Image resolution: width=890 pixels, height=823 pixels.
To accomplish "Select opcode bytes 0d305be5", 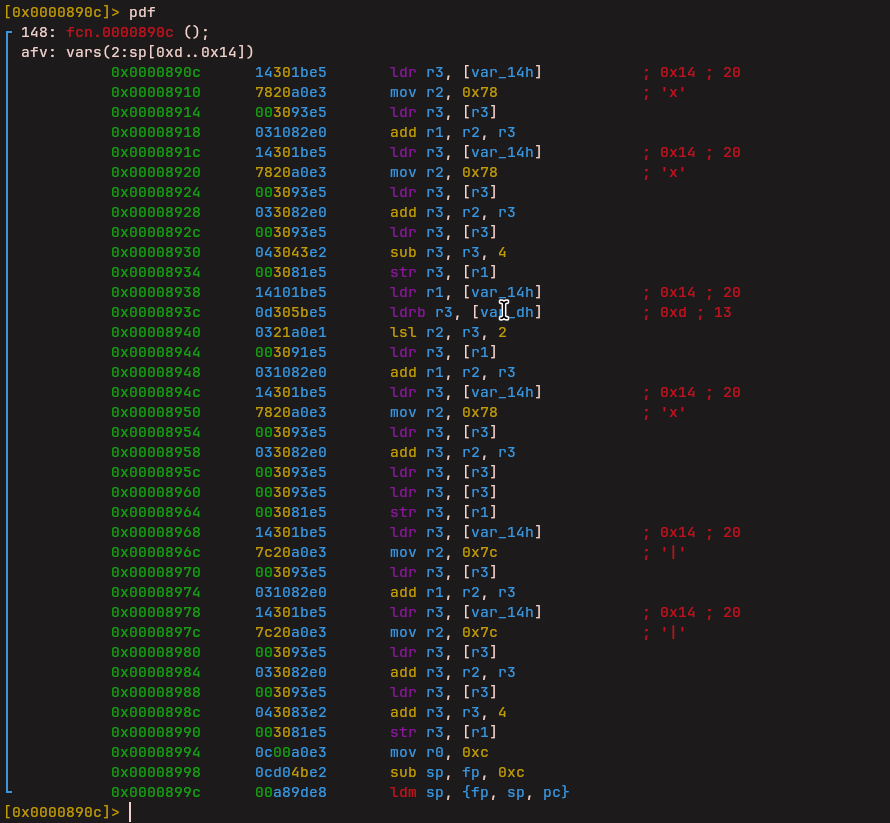I will click(x=290, y=312).
